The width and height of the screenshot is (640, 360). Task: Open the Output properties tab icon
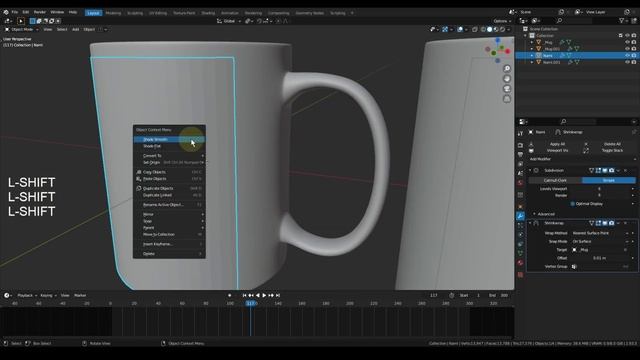tap(520, 155)
